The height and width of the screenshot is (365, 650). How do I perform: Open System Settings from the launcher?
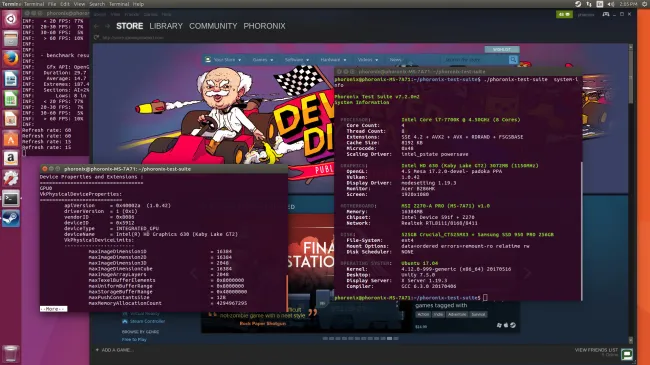point(11,178)
